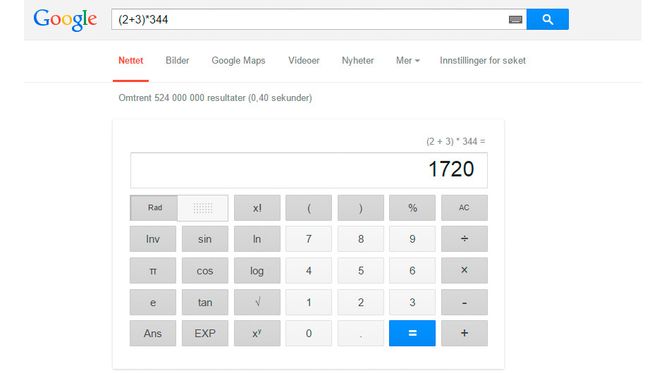Click the division ÷ key
This screenshot has width=664, height=374.
tap(464, 239)
